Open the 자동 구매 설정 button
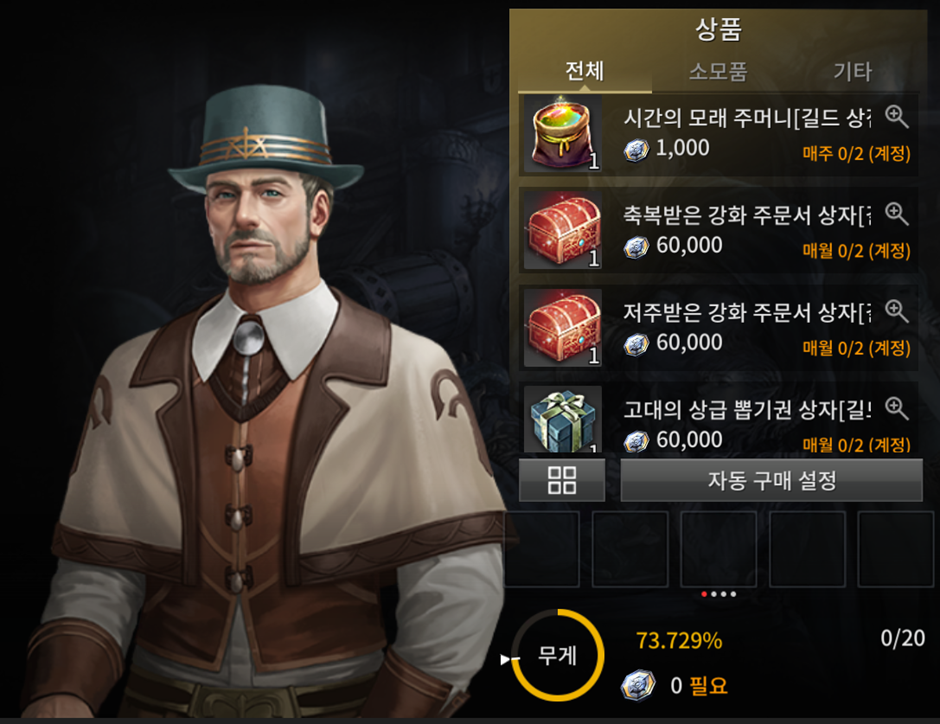This screenshot has width=940, height=724. 772,480
